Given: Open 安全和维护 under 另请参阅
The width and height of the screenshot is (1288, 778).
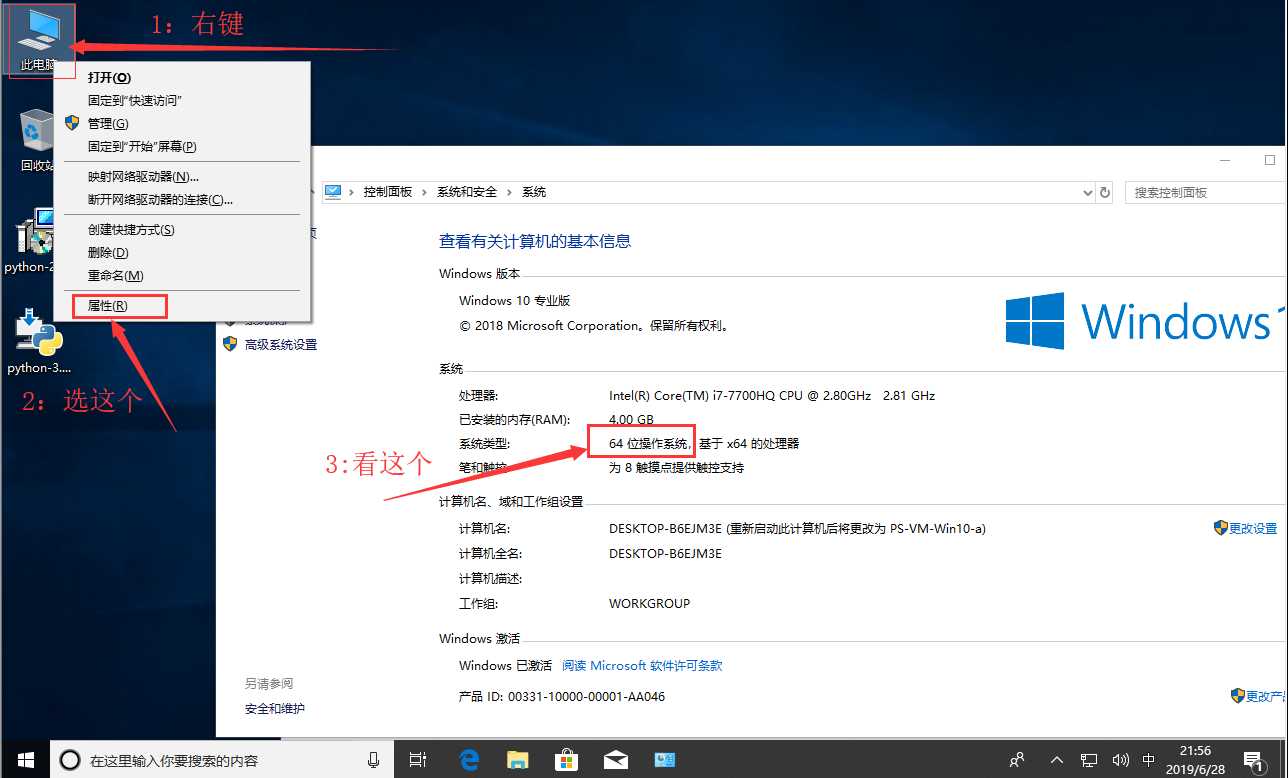Looking at the screenshot, I should [x=275, y=708].
